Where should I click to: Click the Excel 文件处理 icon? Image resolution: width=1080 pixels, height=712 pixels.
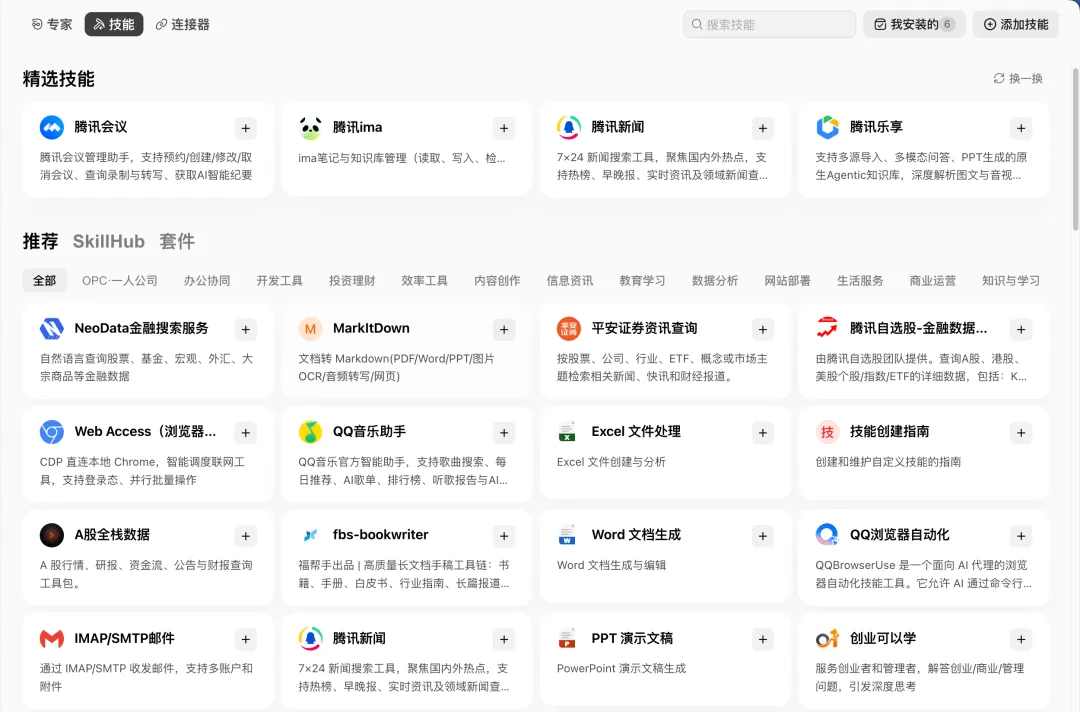point(567,432)
